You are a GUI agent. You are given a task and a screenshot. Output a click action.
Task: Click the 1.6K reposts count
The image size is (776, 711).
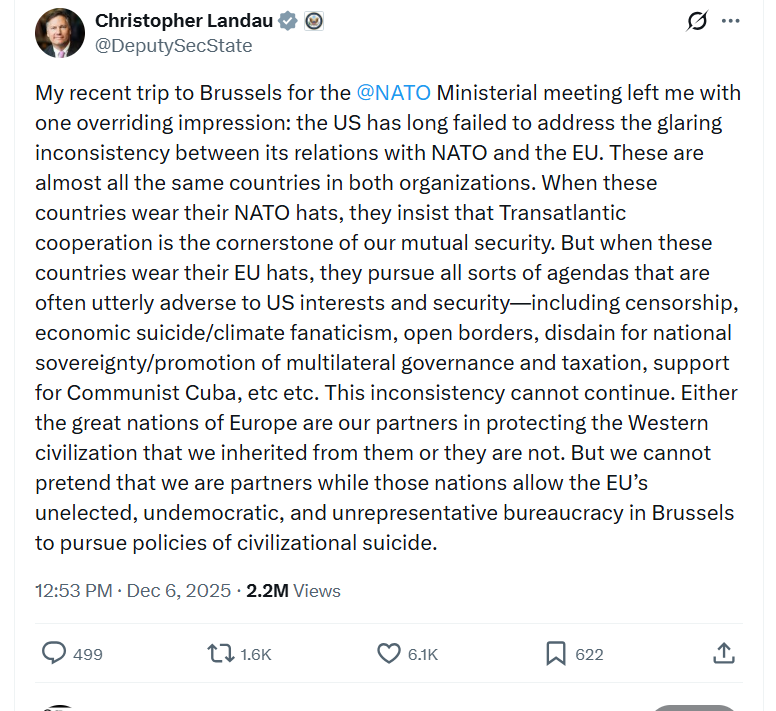click(x=256, y=654)
